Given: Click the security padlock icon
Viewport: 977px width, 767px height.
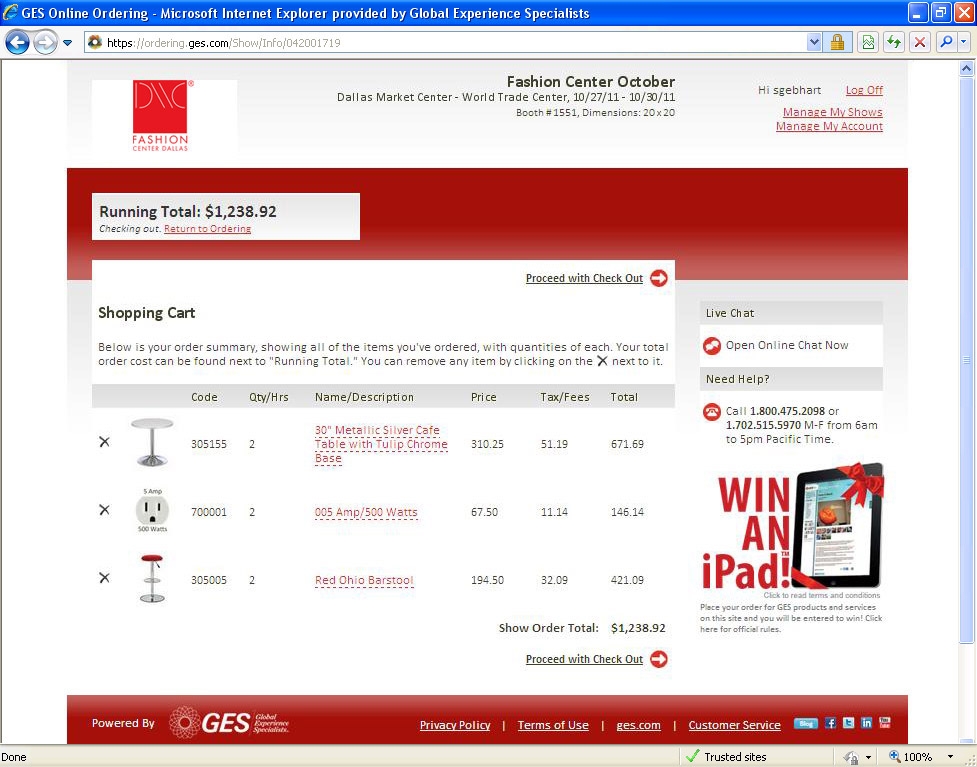Looking at the screenshot, I should tap(837, 42).
